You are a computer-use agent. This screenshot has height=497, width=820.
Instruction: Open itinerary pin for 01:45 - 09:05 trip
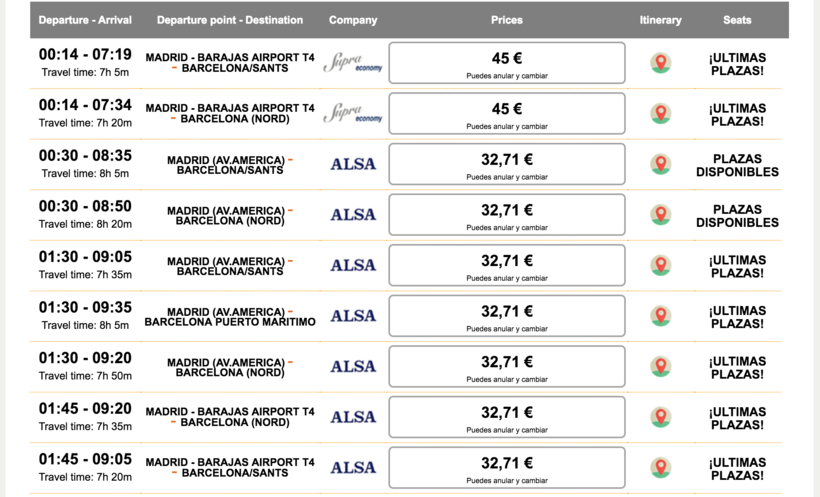[660, 467]
